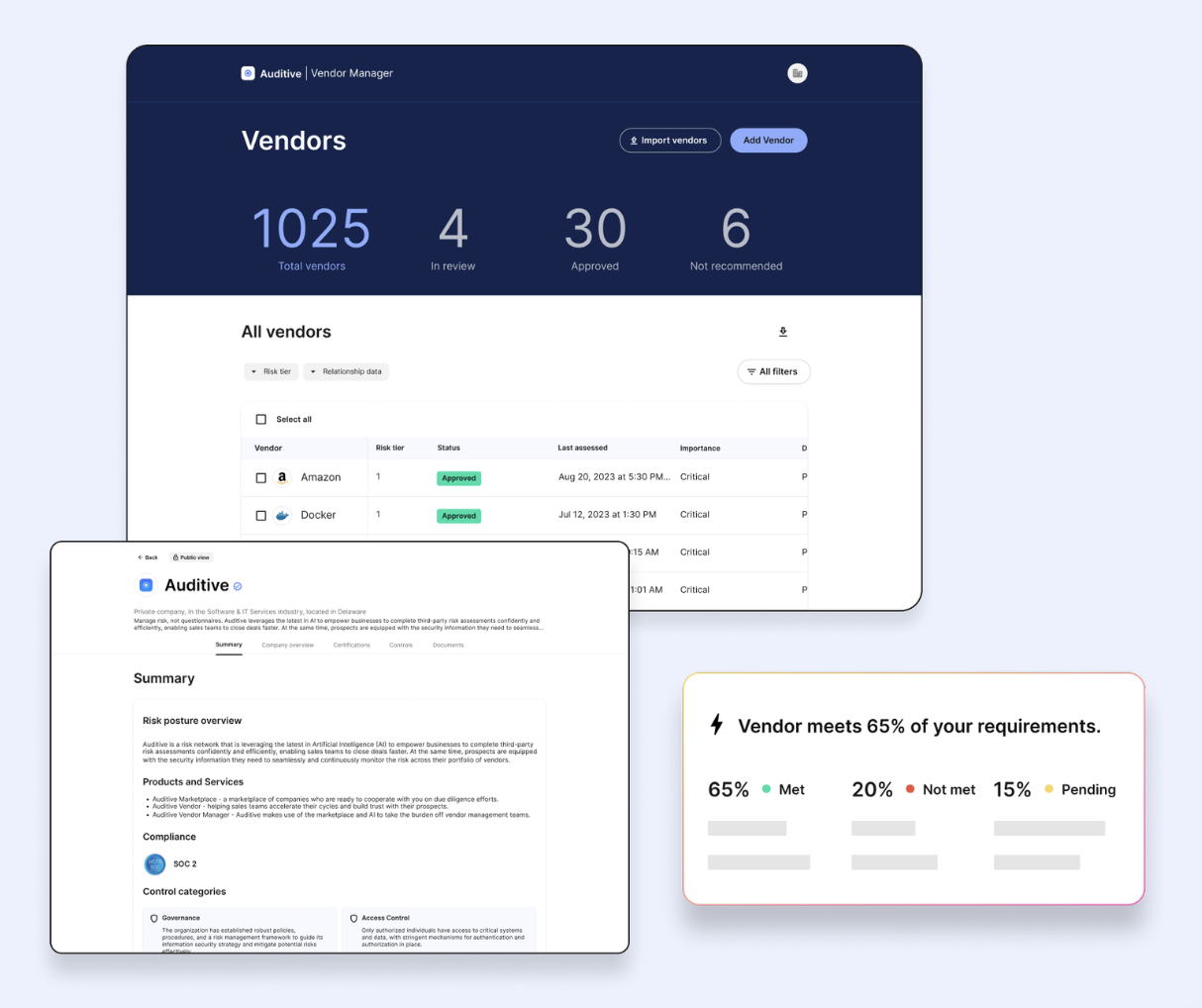
Task: Expand the Risk tier filter dropdown
Action: (271, 371)
